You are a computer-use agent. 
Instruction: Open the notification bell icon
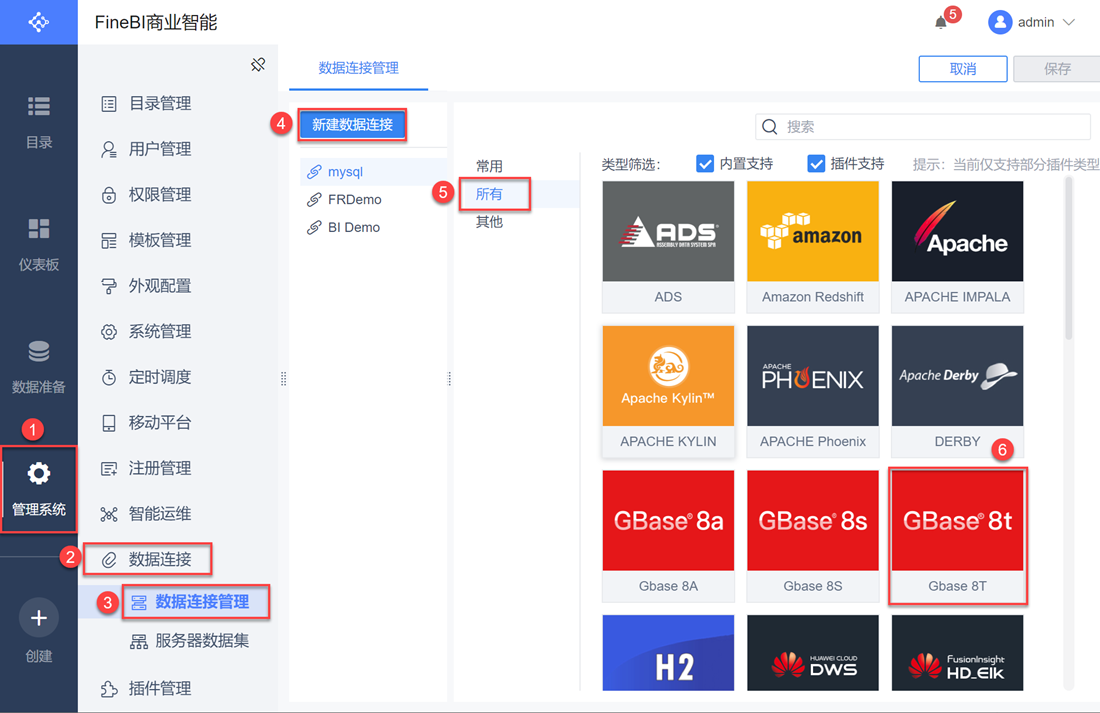tap(941, 22)
